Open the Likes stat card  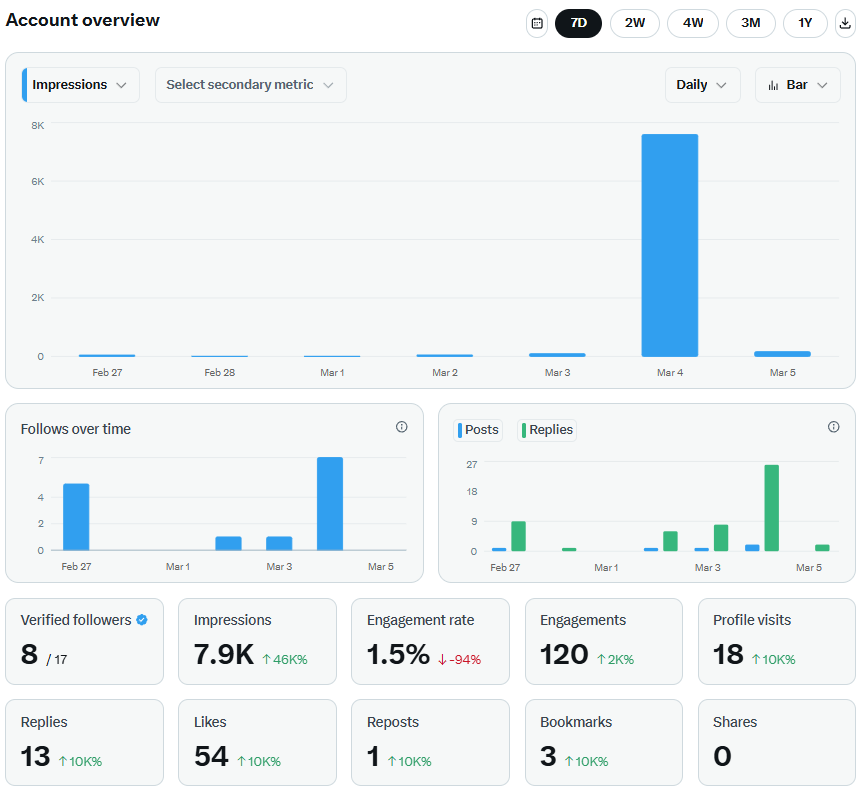pos(257,743)
